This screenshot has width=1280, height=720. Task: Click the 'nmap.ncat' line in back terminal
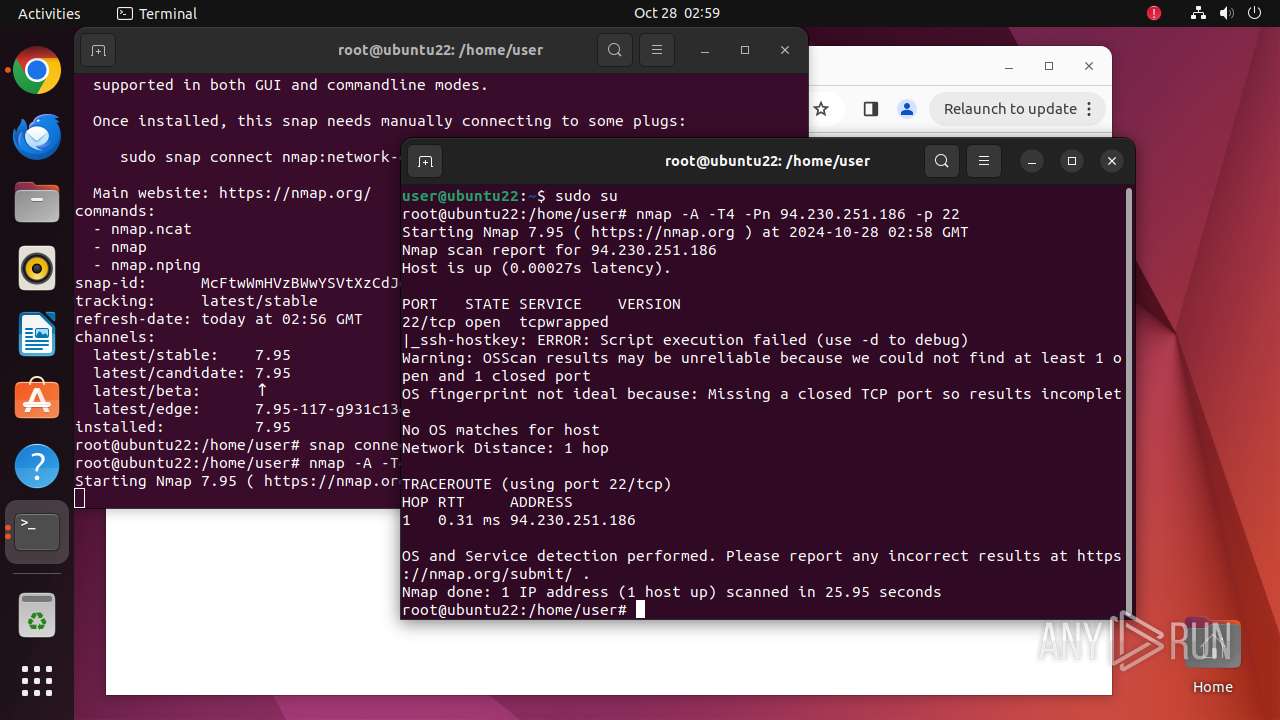142,229
